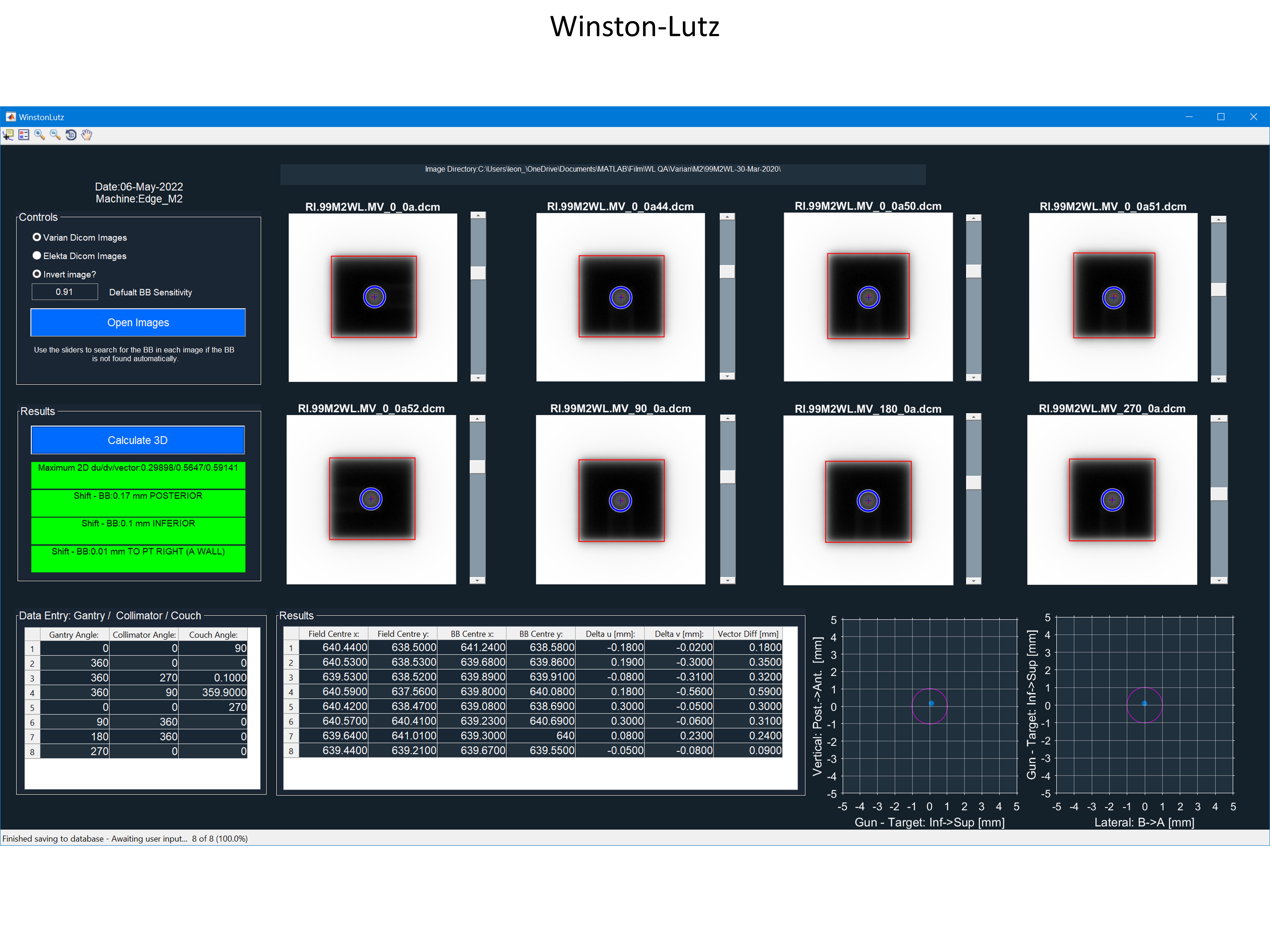Activate the Zoom Out magnifier tool
The width and height of the screenshot is (1270, 952).
pyautogui.click(x=55, y=135)
